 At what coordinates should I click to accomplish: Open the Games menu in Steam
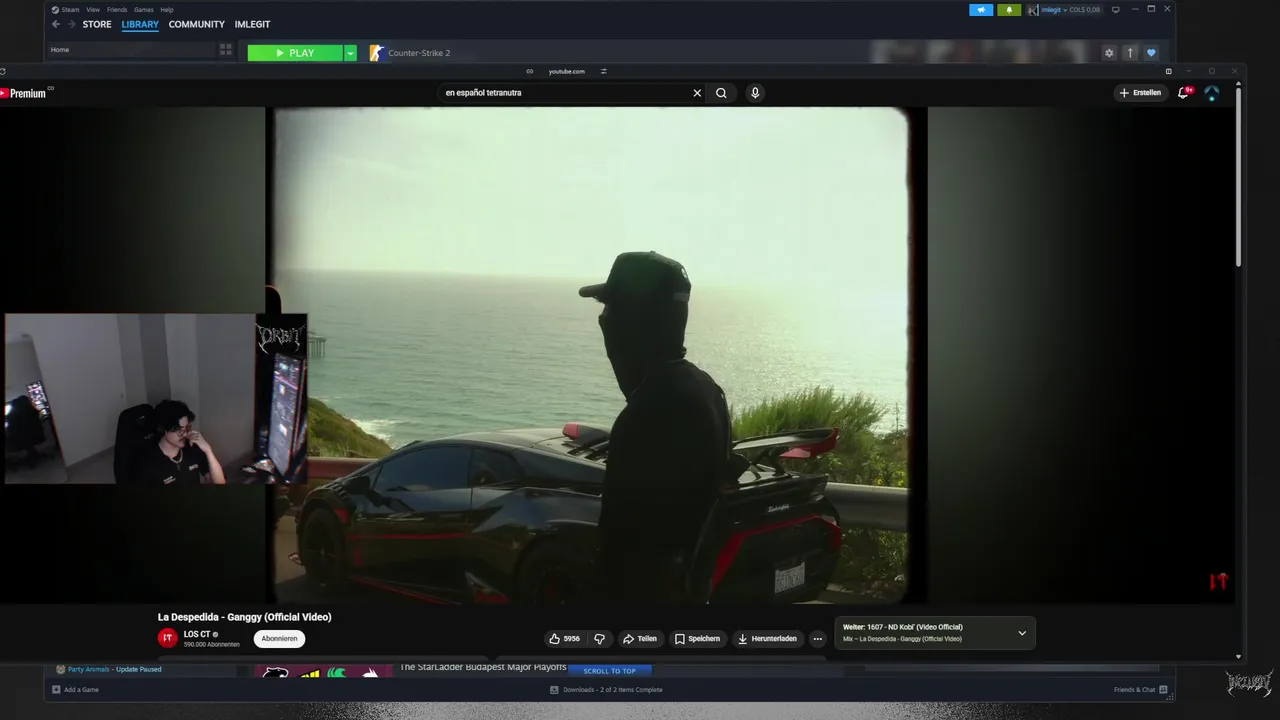point(144,10)
